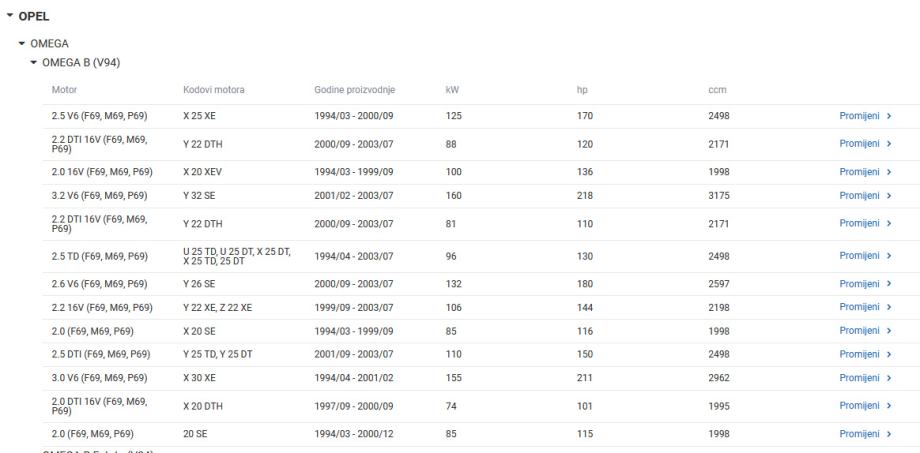Click the 218 hp value
Screen dimensions: 920x453
585,195
